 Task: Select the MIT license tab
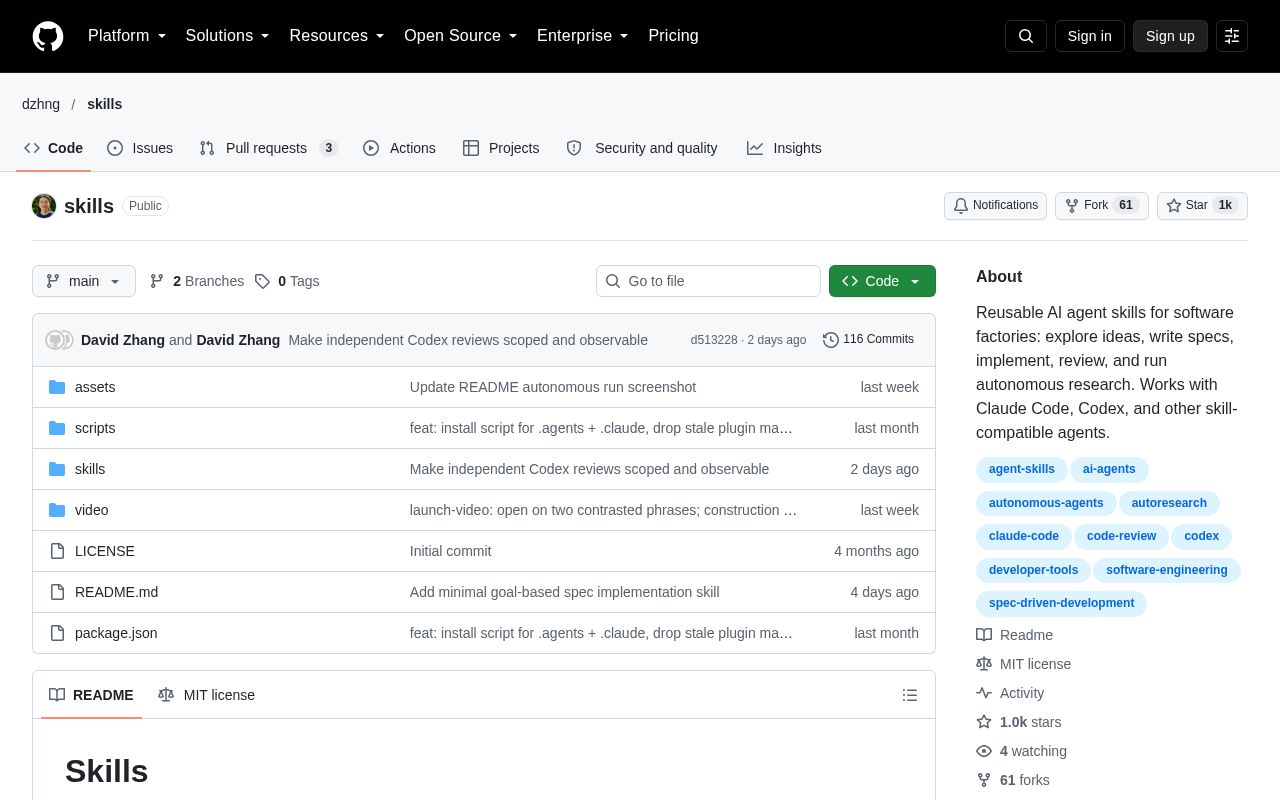click(x=206, y=695)
